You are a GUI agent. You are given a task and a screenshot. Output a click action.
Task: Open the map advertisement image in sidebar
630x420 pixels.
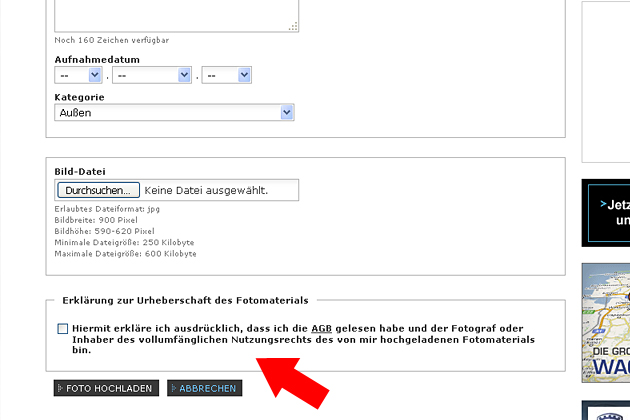coord(606,322)
